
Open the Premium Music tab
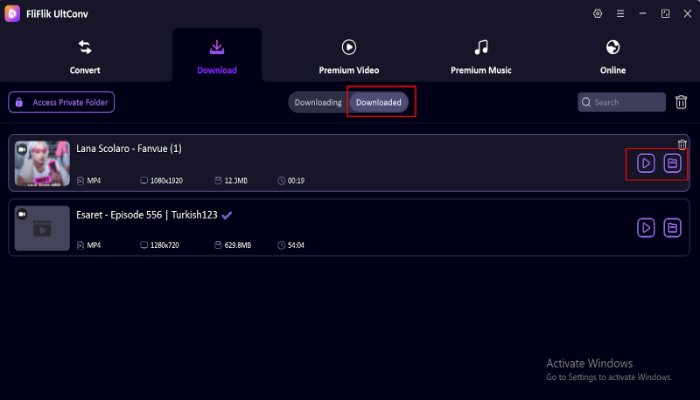(481, 57)
